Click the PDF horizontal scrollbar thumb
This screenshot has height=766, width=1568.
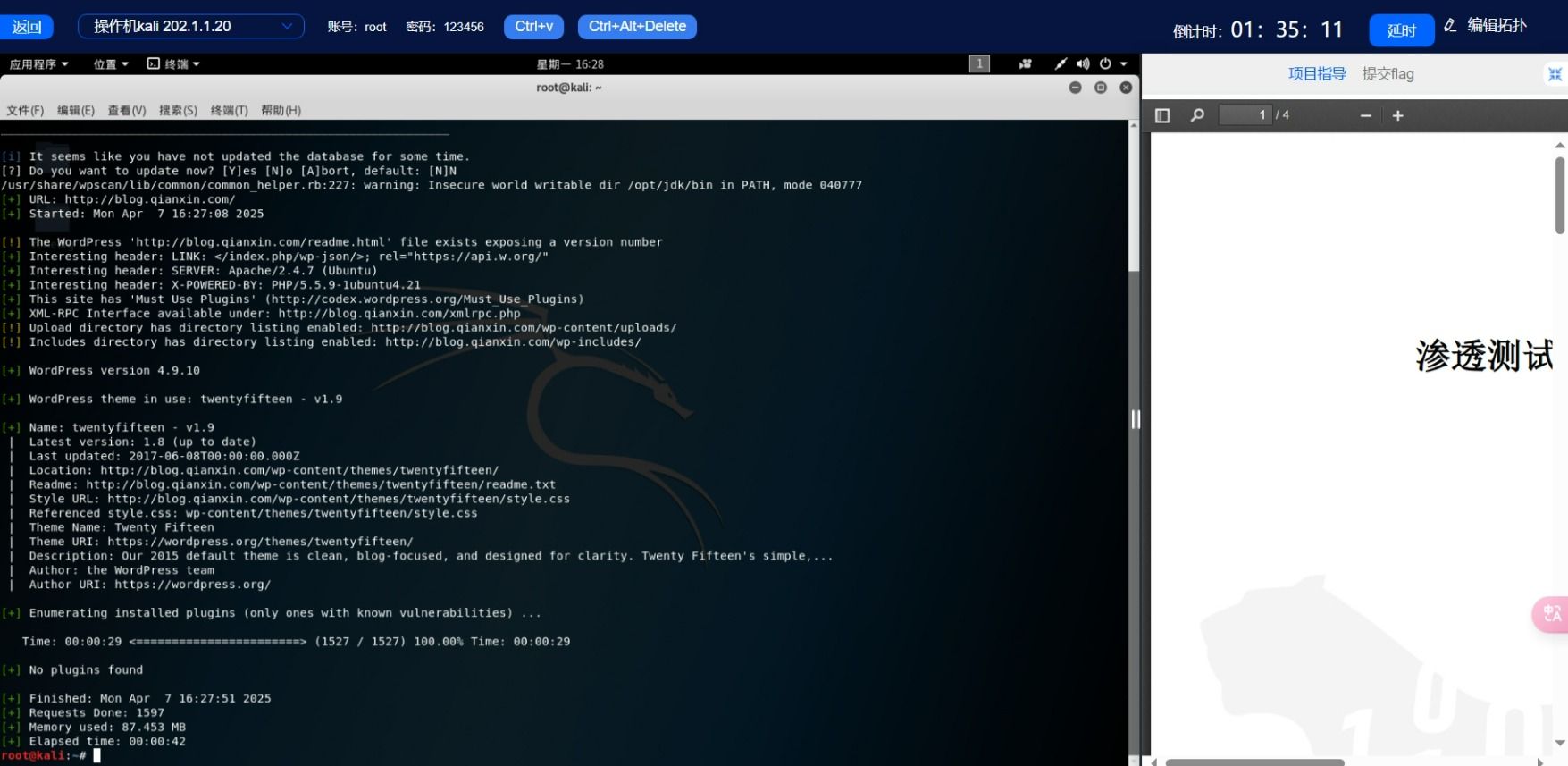click(1254, 762)
